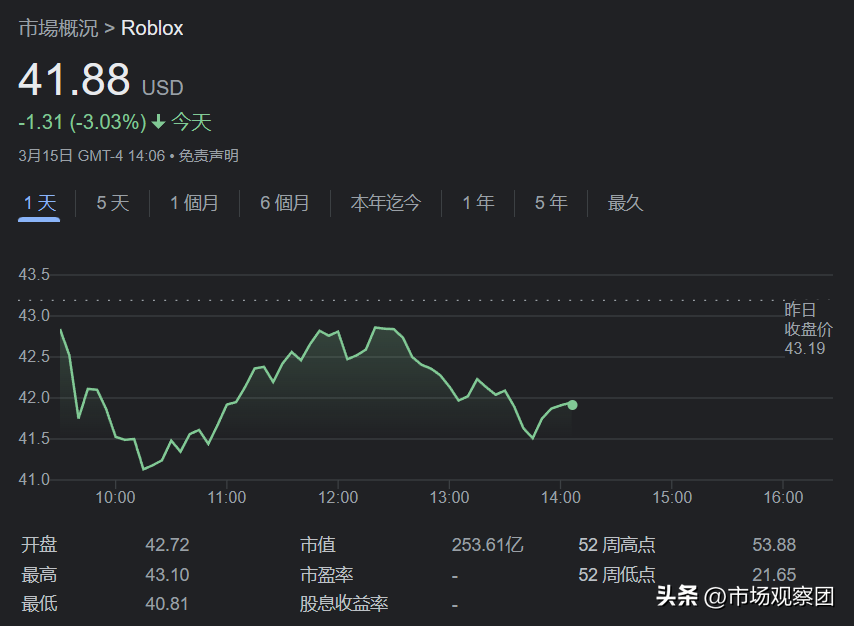Select the 最久 maximum range tab
This screenshot has height=626, width=854.
click(x=625, y=203)
